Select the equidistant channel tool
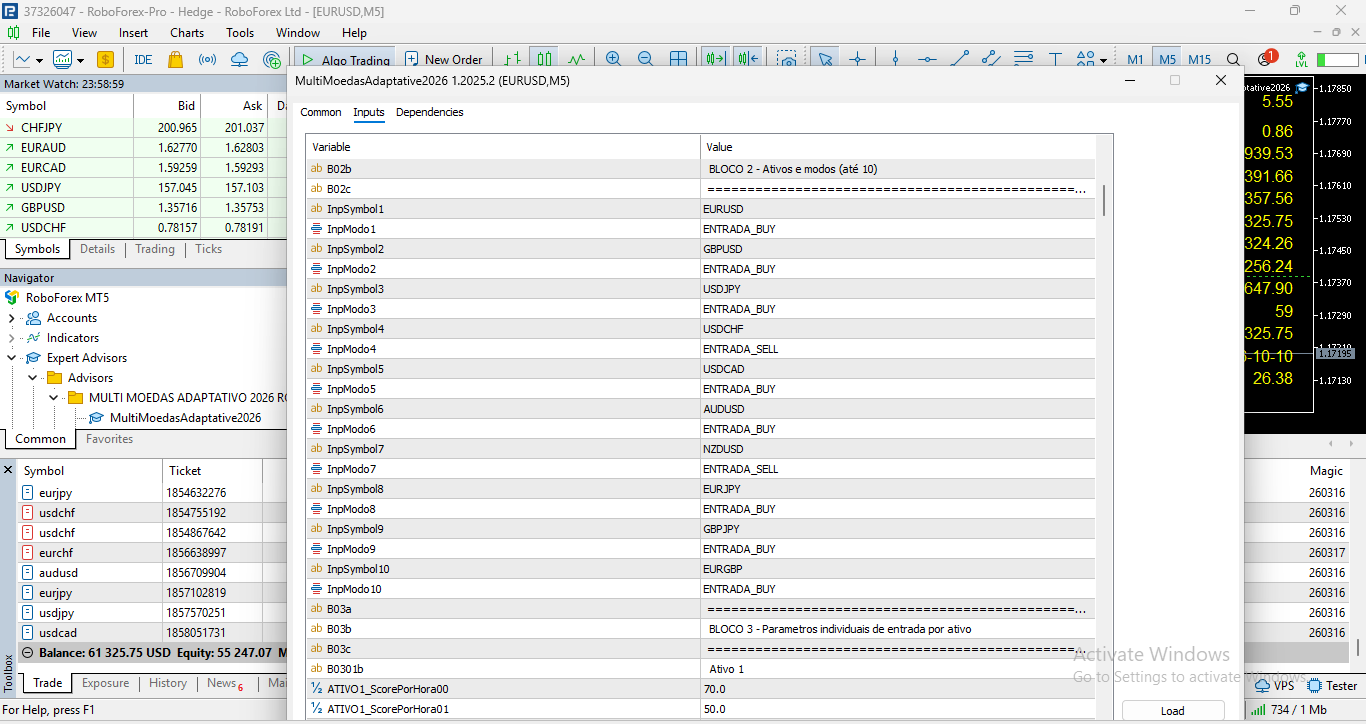1366x724 pixels. [x=991, y=60]
